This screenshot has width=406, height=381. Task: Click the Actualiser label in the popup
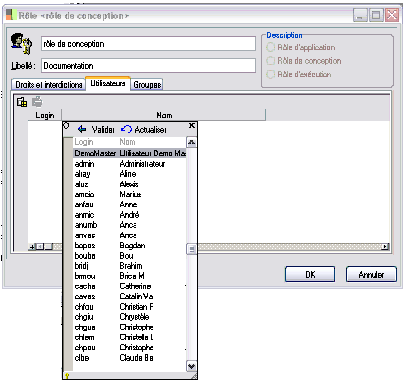point(150,129)
